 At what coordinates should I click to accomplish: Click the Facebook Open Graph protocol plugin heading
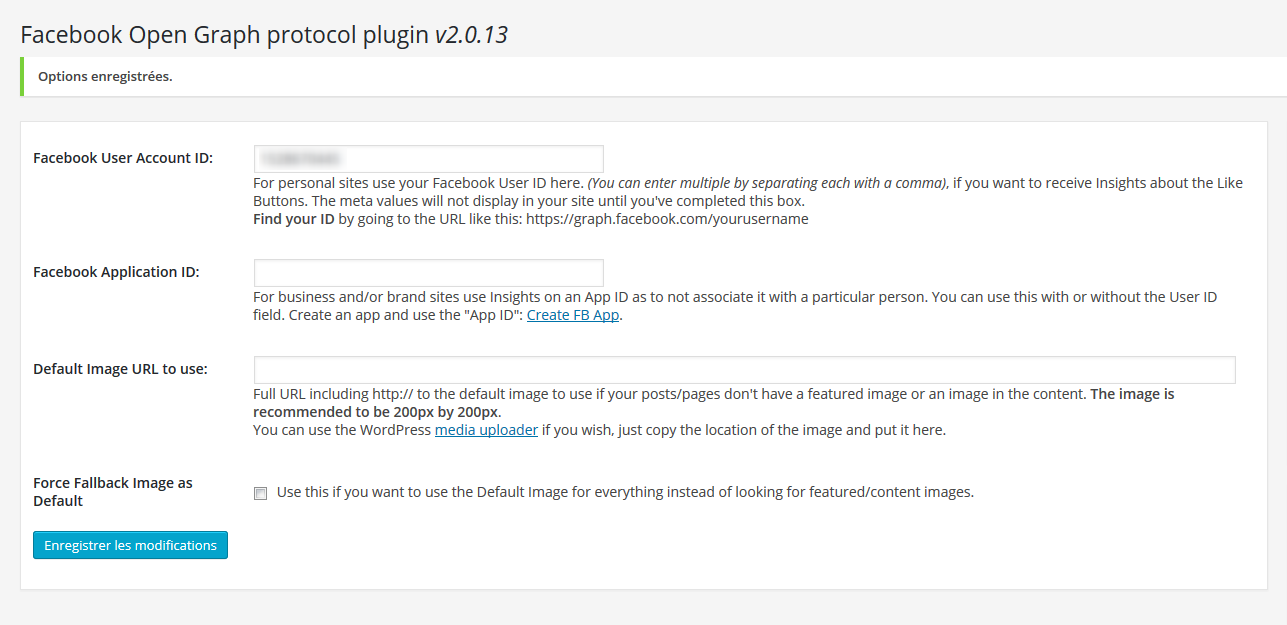pyautogui.click(x=225, y=35)
